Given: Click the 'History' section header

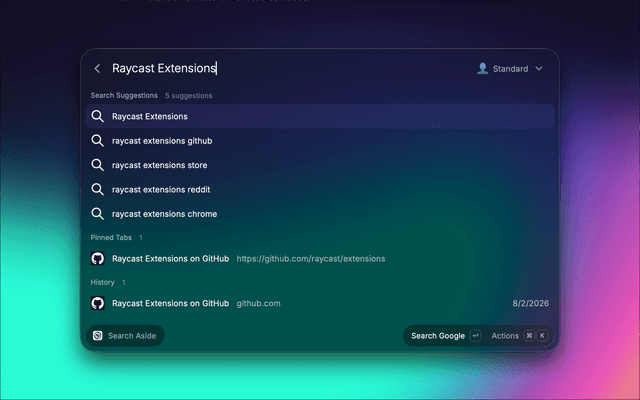Looking at the screenshot, I should coord(102,282).
